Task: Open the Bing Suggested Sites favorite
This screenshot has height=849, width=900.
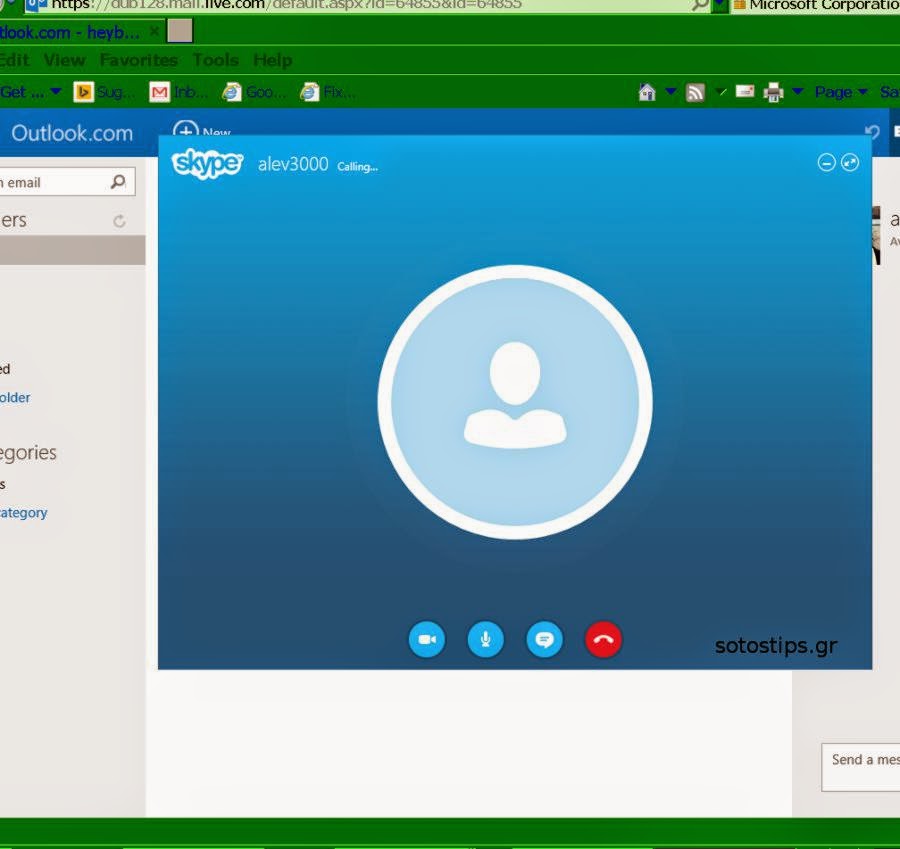Action: click(x=103, y=92)
